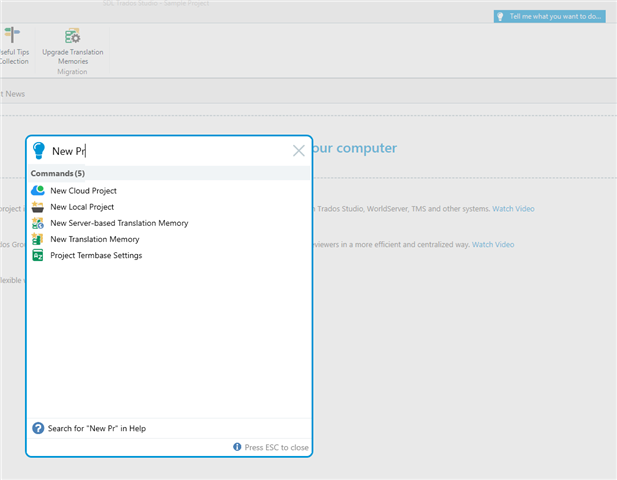Open the first Watch Video link
This screenshot has width=617, height=480.
[513, 209]
